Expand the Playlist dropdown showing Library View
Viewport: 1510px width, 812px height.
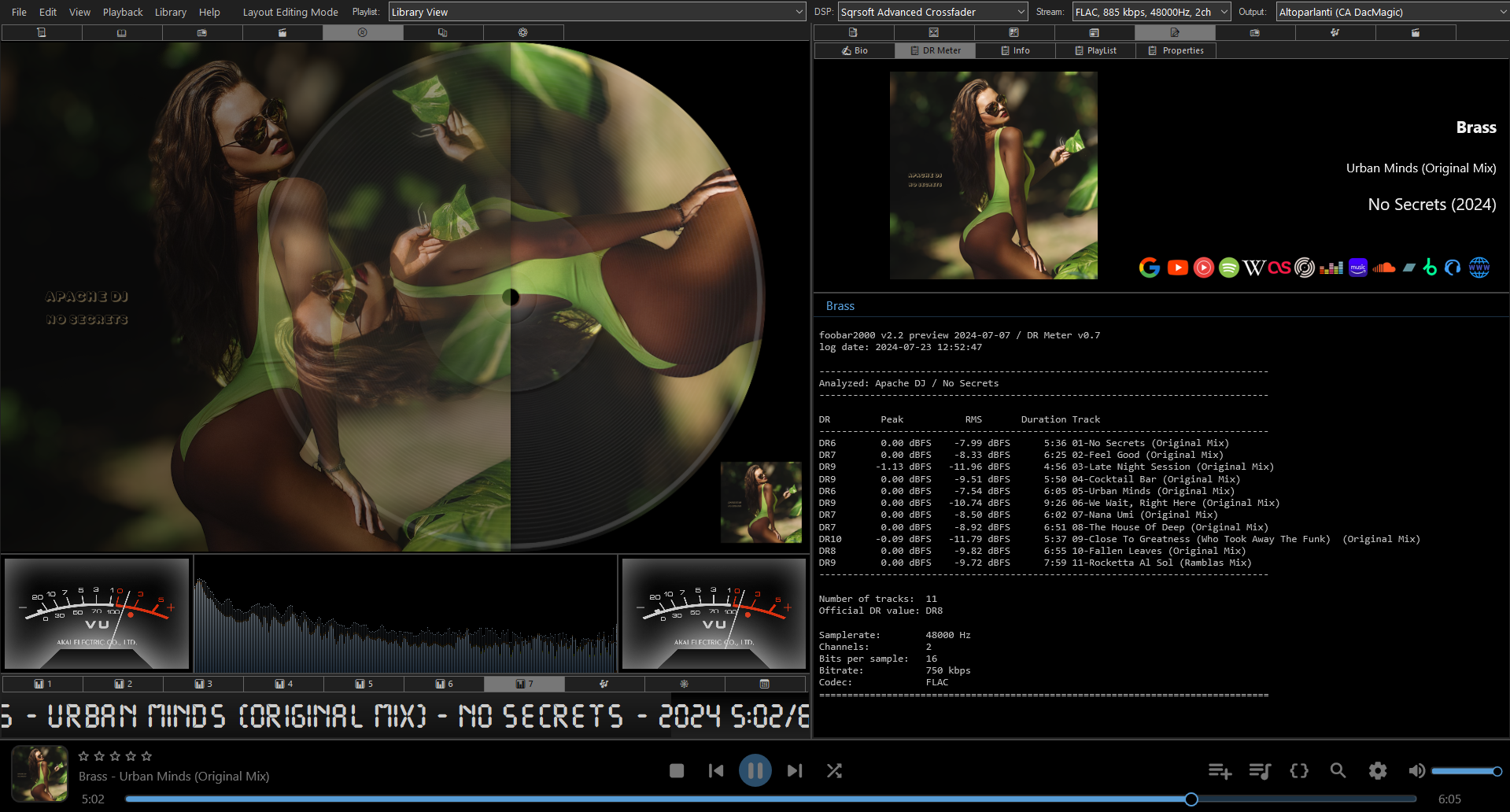click(597, 12)
